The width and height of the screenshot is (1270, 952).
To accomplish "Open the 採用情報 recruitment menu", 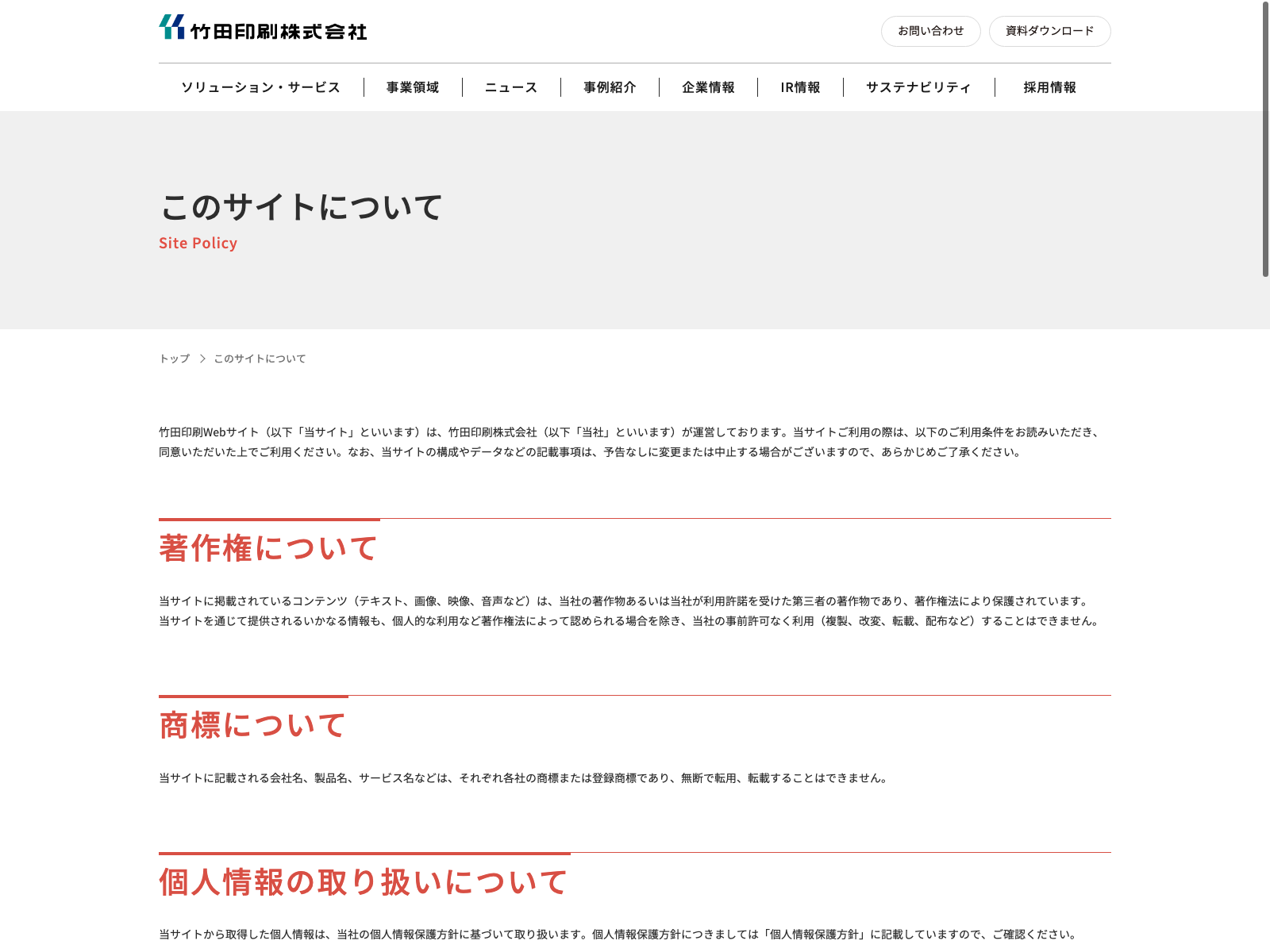I will tap(1049, 87).
